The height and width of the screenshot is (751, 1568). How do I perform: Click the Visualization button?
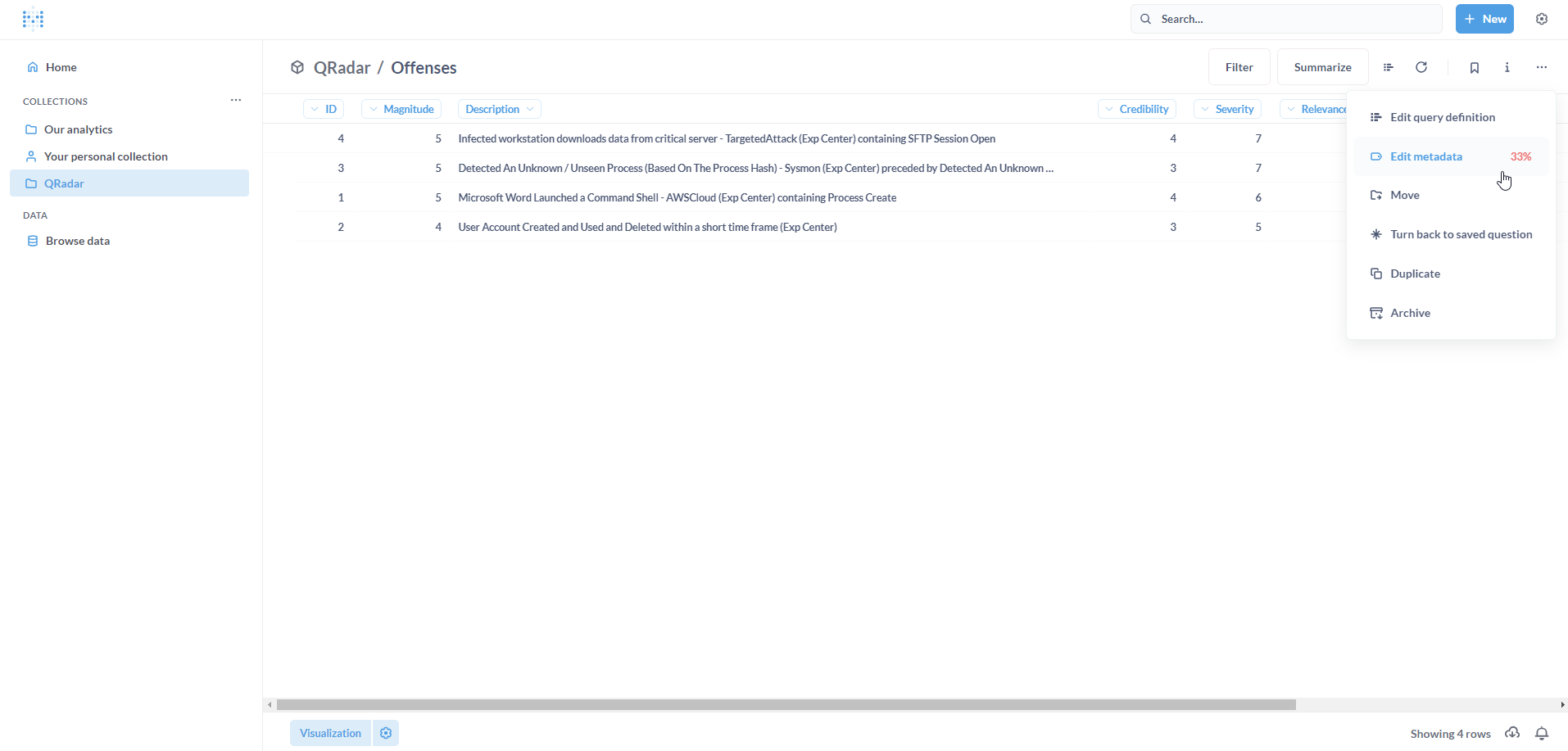[330, 733]
